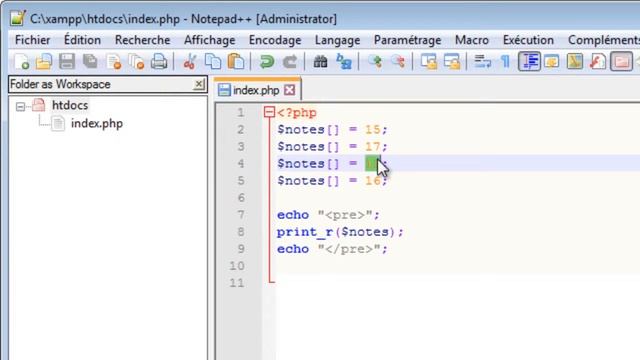Open the Paramétrage menu
The height and width of the screenshot is (360, 640).
(x=407, y=40)
